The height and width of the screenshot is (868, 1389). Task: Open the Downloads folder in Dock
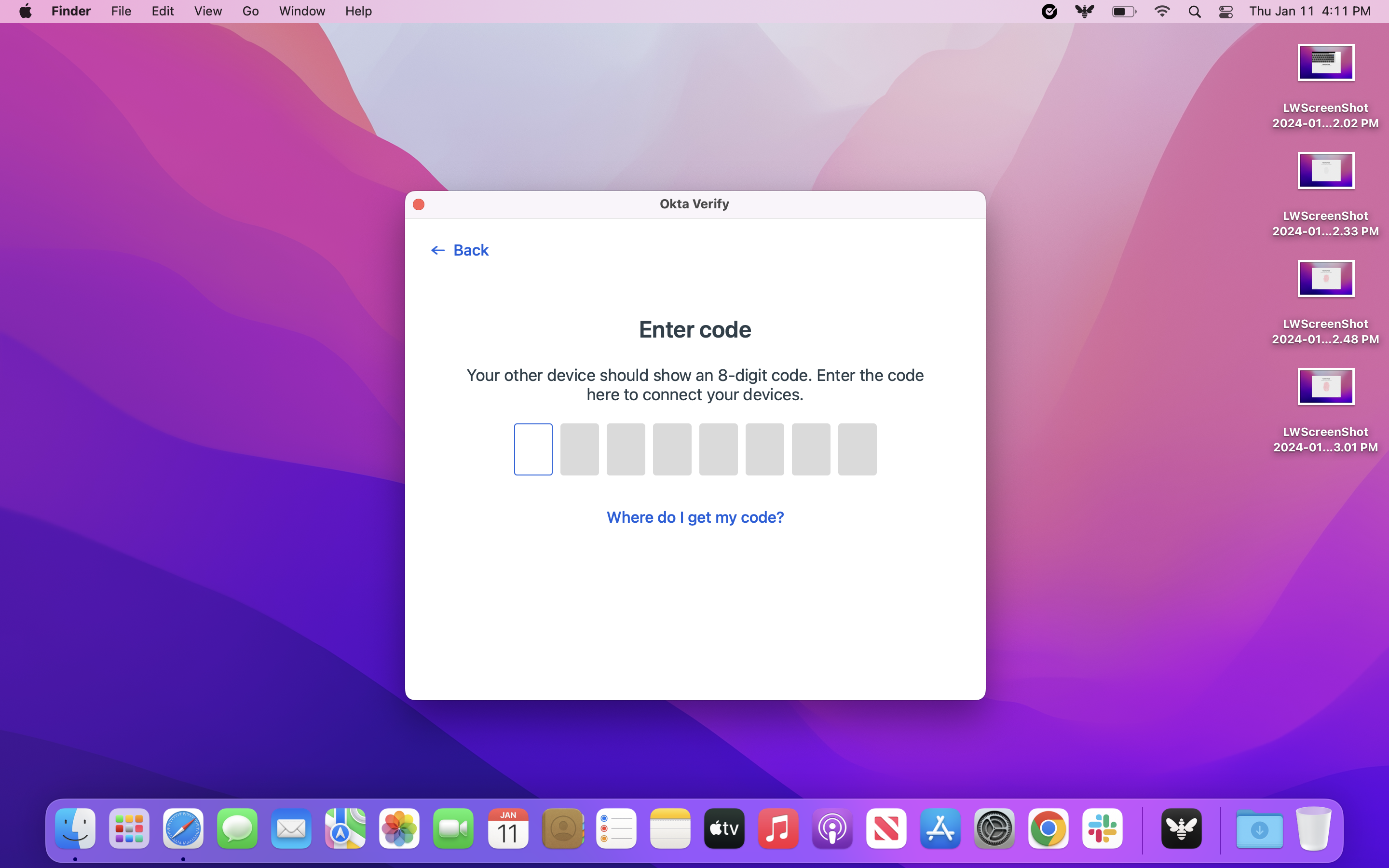point(1259,828)
